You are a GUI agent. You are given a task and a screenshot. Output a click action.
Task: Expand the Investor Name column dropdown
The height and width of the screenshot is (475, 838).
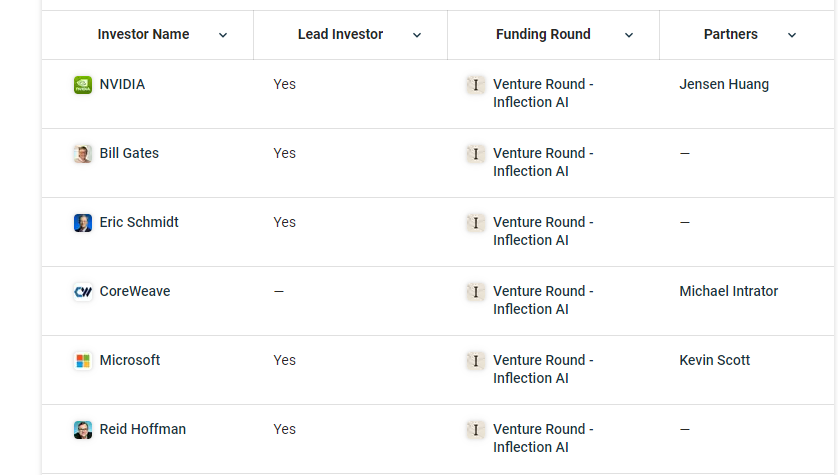coord(223,35)
